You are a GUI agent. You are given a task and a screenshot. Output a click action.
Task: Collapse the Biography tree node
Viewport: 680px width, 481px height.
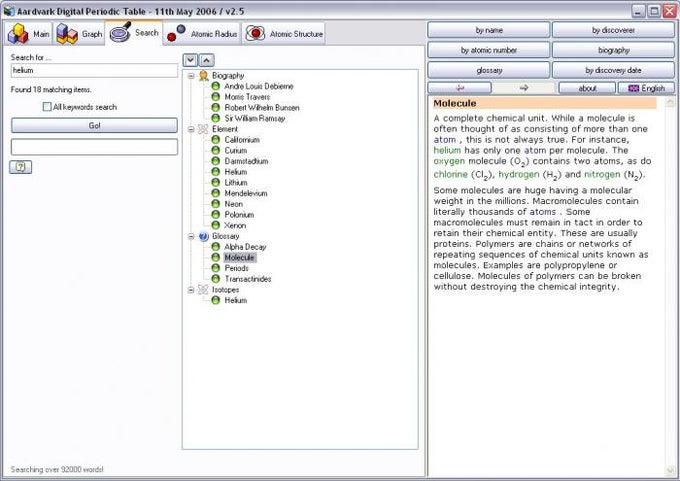[x=191, y=76]
